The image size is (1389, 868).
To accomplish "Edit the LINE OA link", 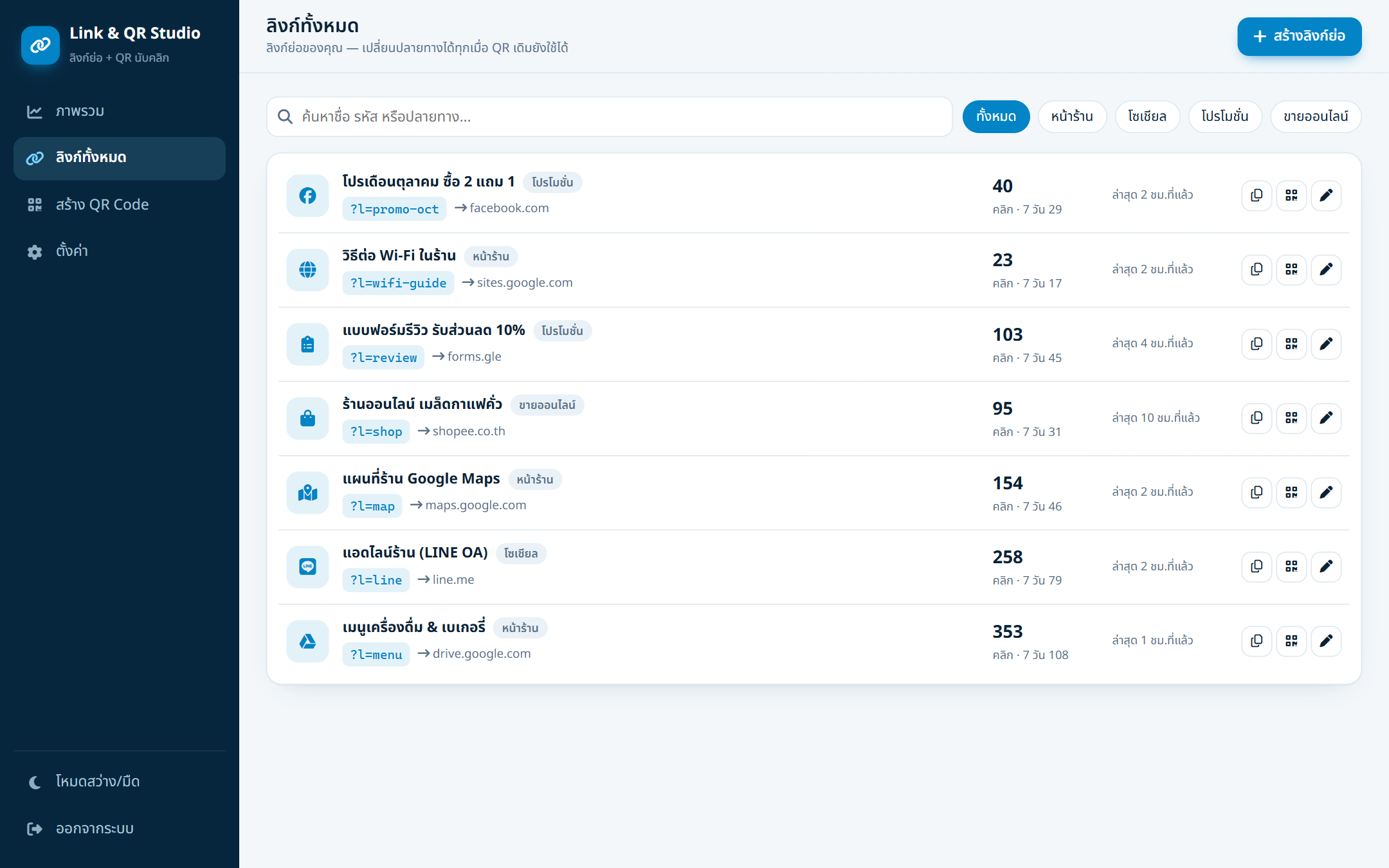I will click(x=1326, y=566).
